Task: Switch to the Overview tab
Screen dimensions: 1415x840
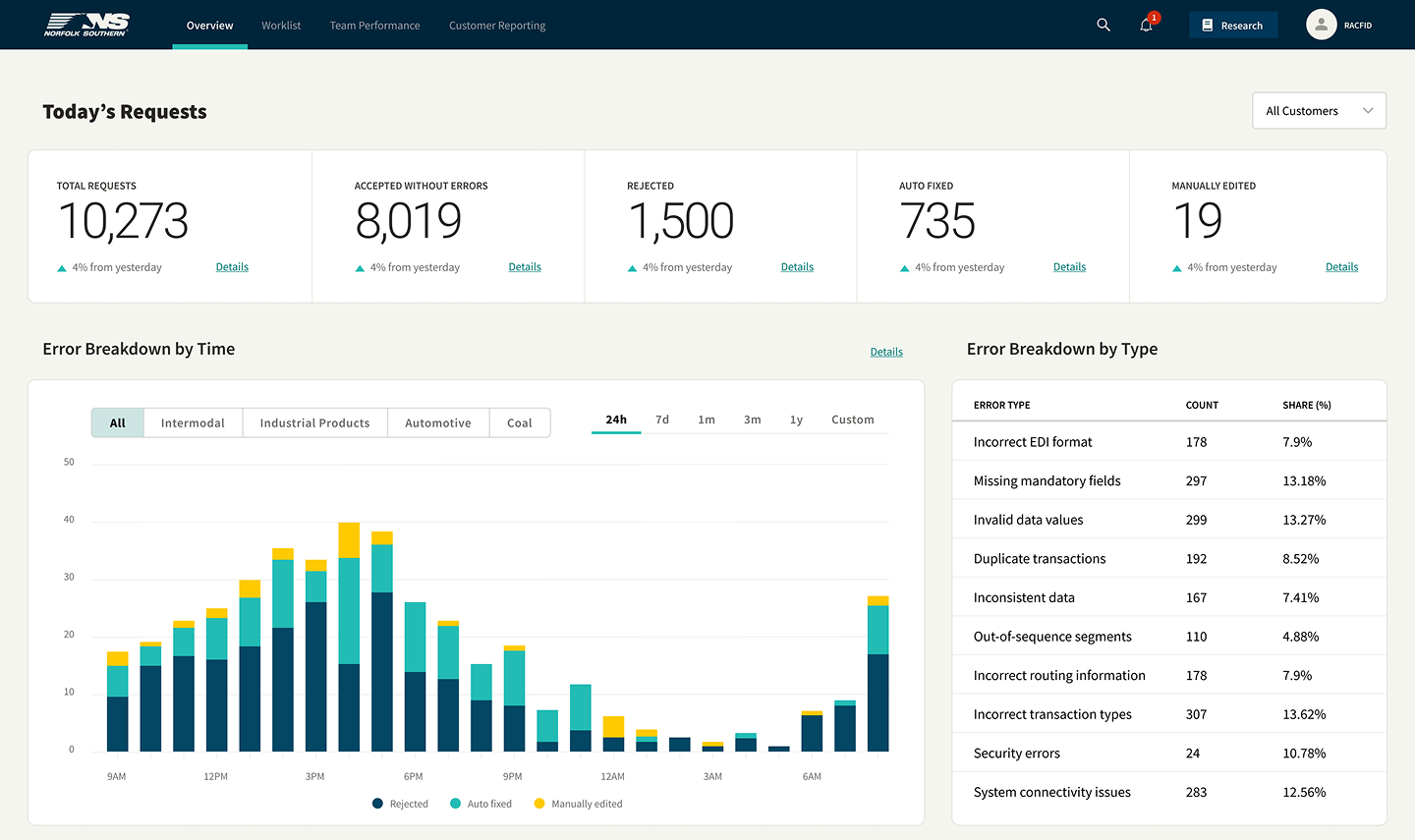Action: pos(209,26)
